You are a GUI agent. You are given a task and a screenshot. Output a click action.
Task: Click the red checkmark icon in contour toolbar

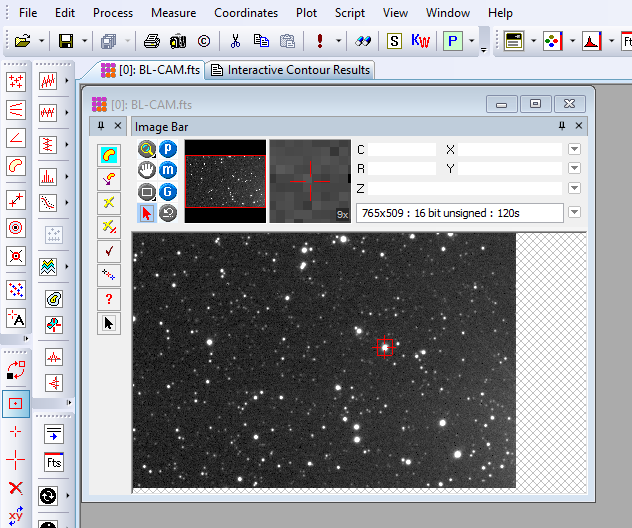point(109,251)
